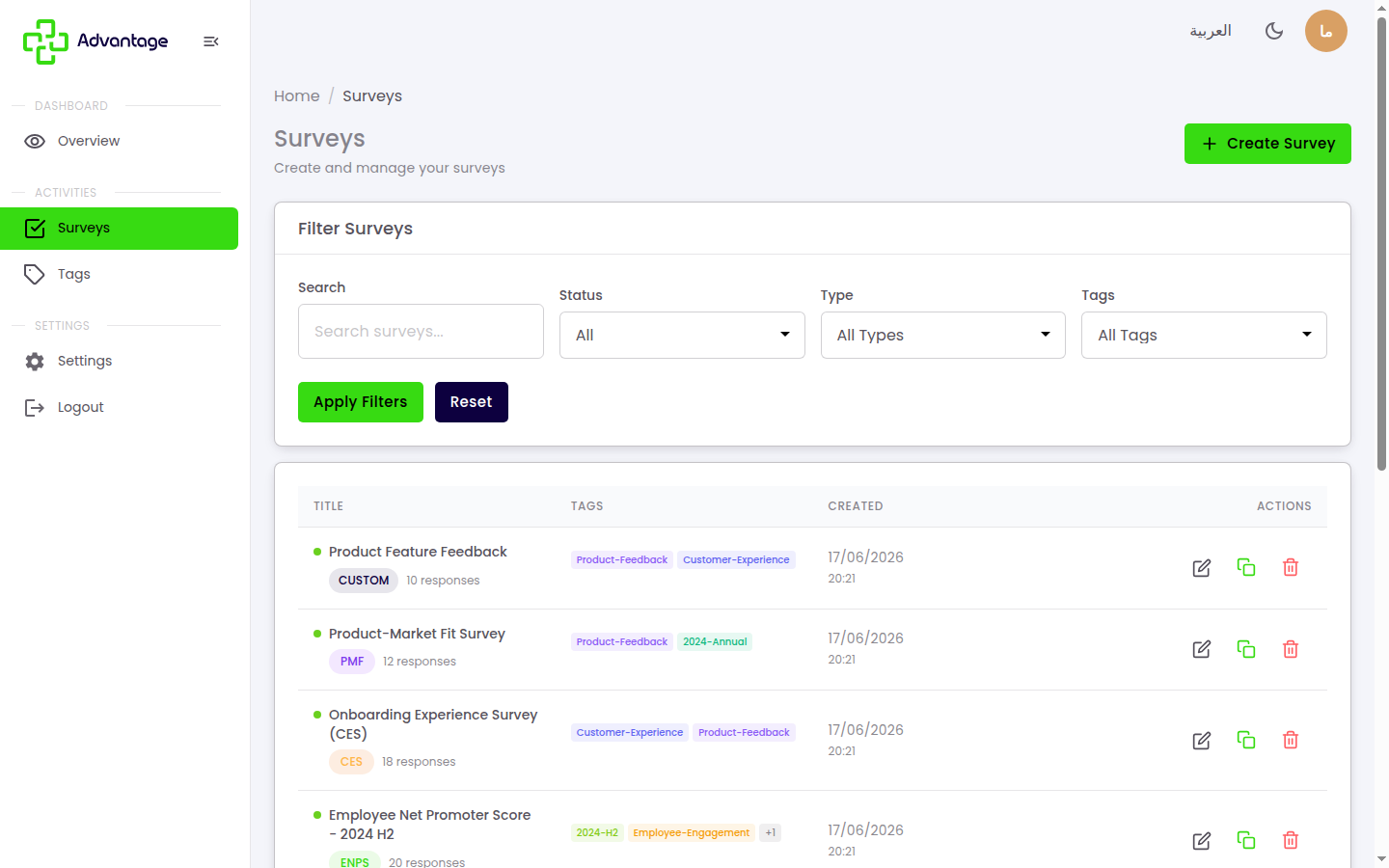Click the +1 more tags badge
This screenshot has width=1389, height=868.
pos(771,832)
